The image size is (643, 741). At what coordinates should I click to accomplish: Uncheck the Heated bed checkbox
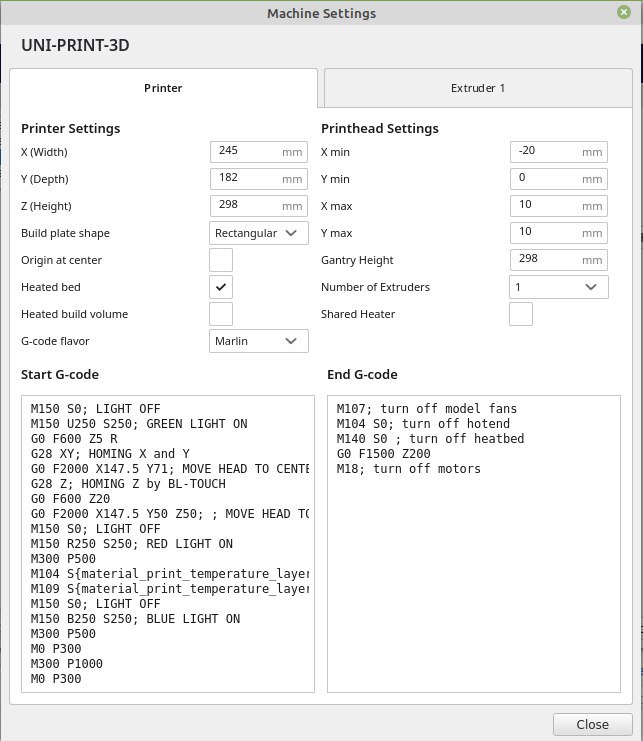click(221, 287)
